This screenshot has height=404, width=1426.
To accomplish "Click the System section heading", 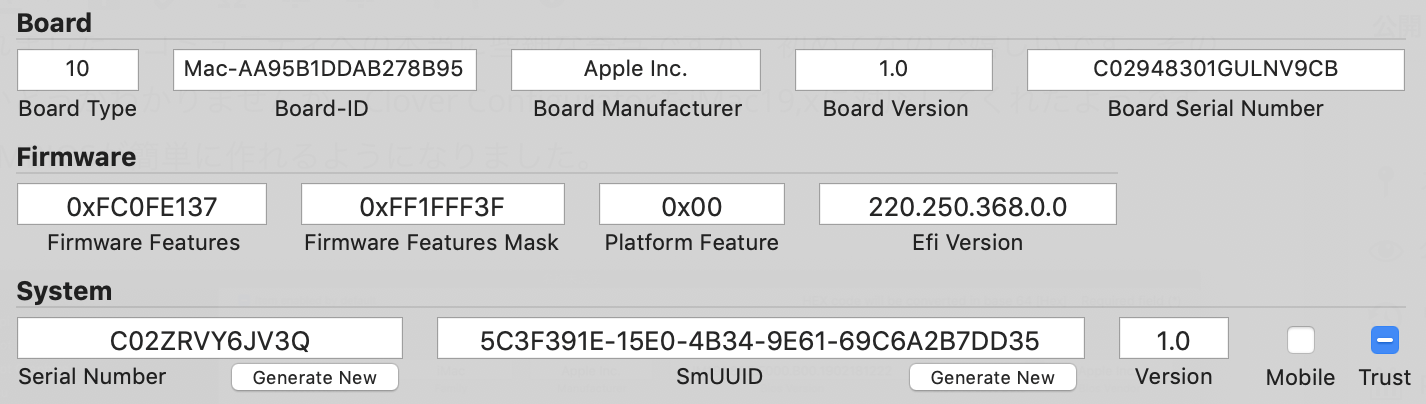I will point(65,291).
